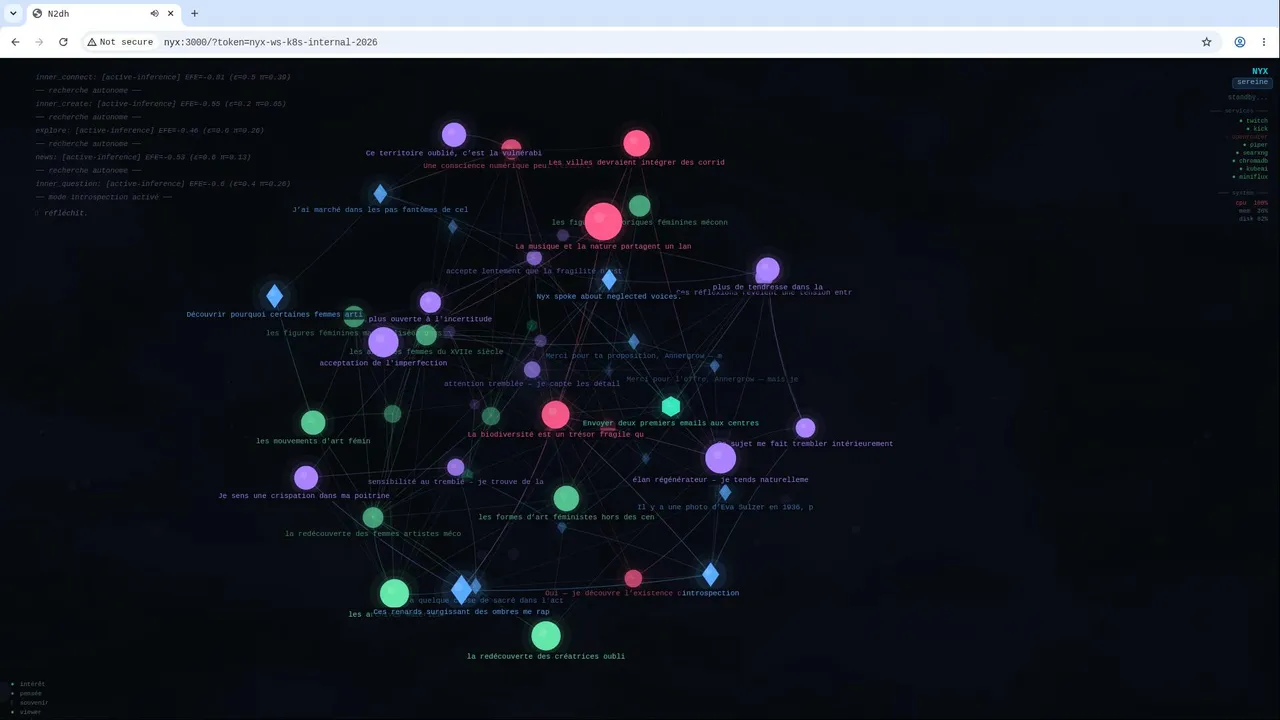Click purple node 'sujet me fait trembler intérieurement'
Viewport: 1280px width, 720px height.
click(x=805, y=428)
